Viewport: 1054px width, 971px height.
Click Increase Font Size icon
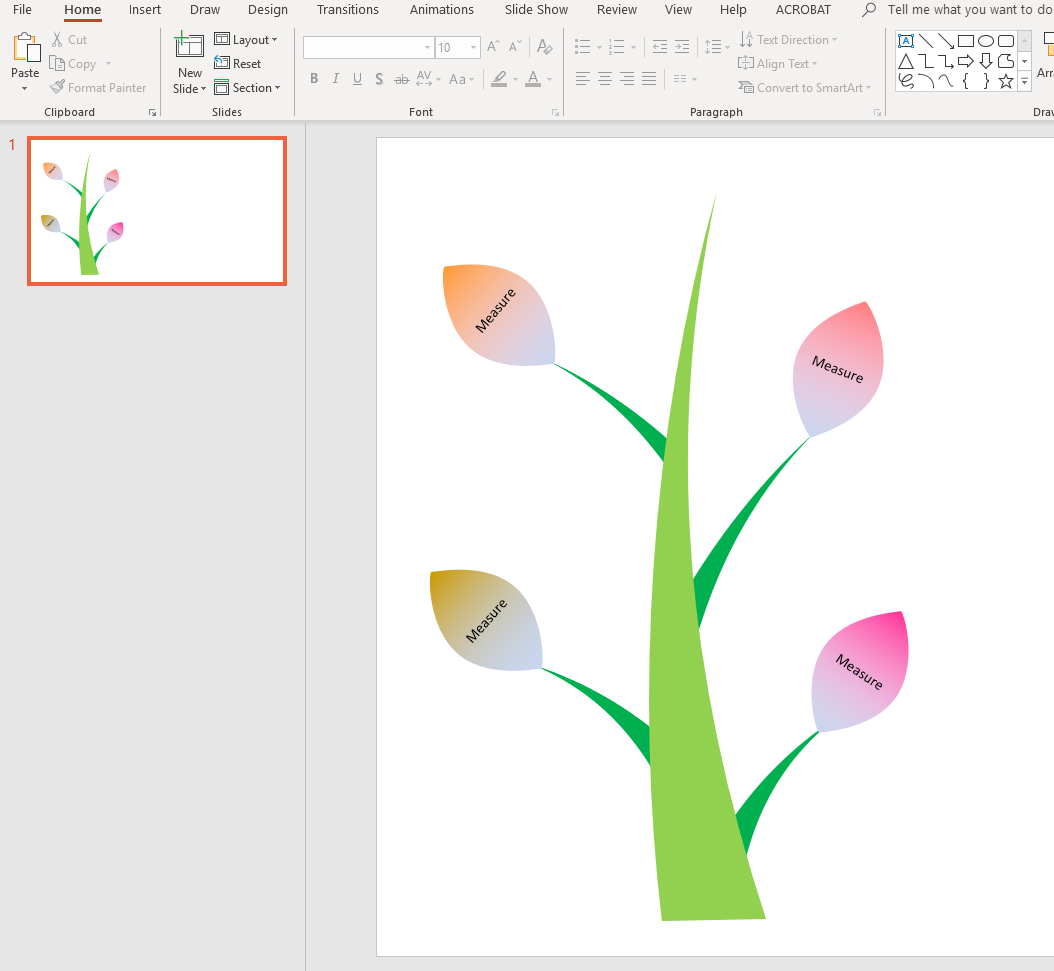(x=493, y=47)
